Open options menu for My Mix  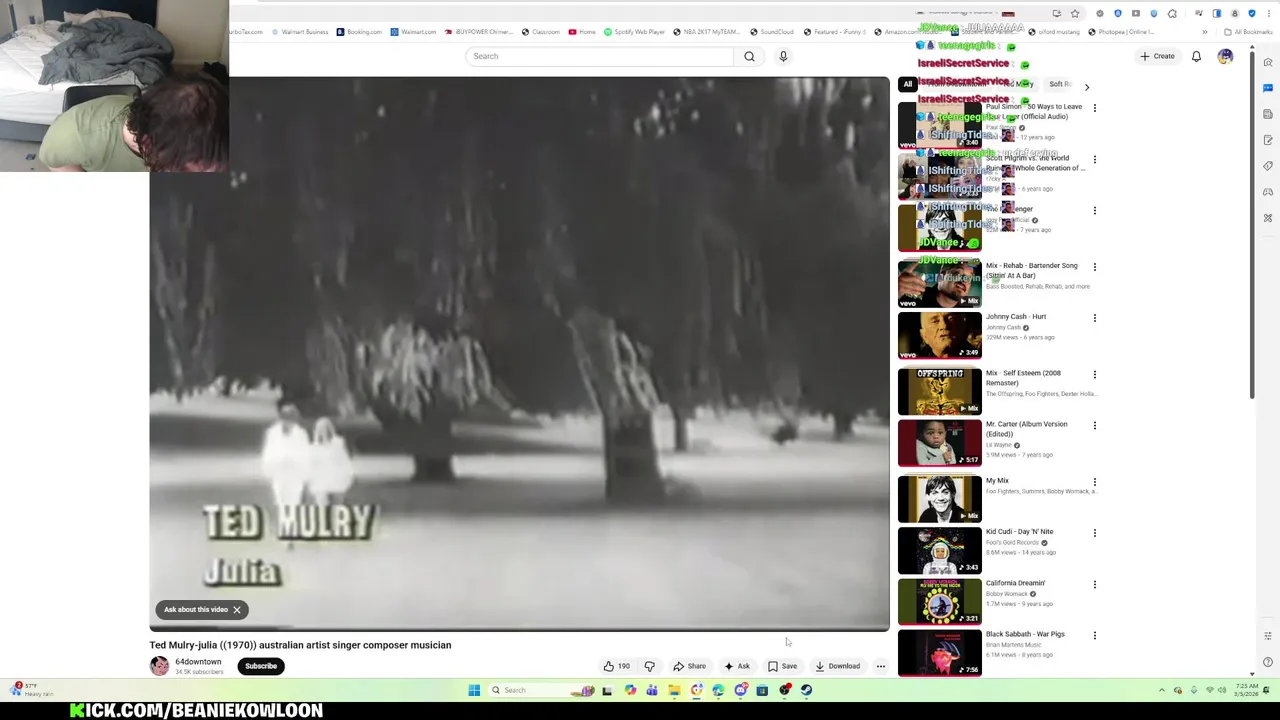[x=1094, y=482]
